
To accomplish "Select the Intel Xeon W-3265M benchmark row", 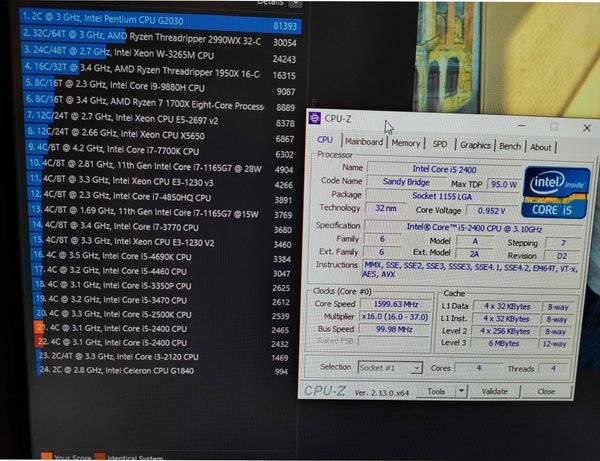I will pos(160,55).
